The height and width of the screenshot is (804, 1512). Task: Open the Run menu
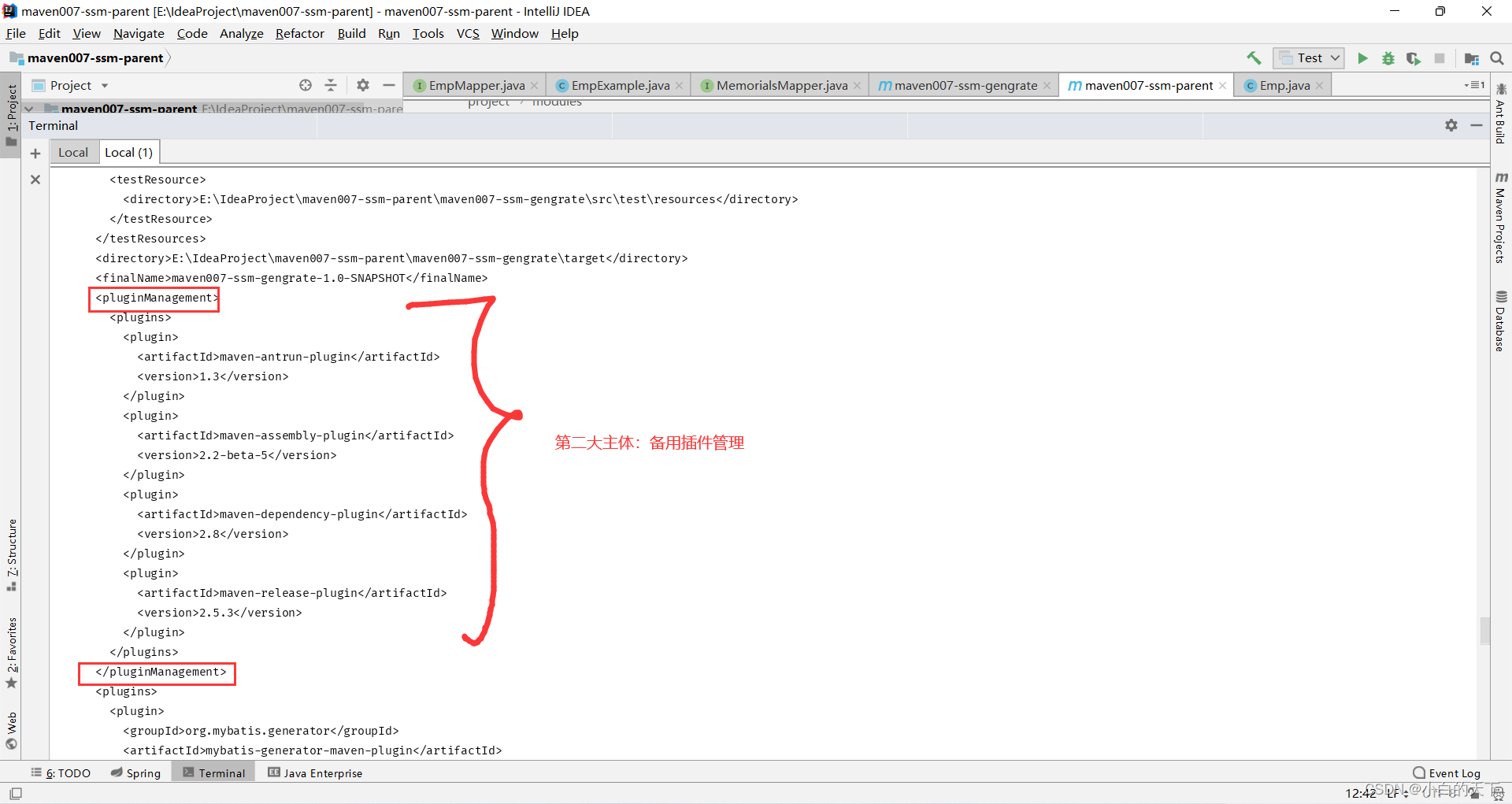tap(389, 33)
